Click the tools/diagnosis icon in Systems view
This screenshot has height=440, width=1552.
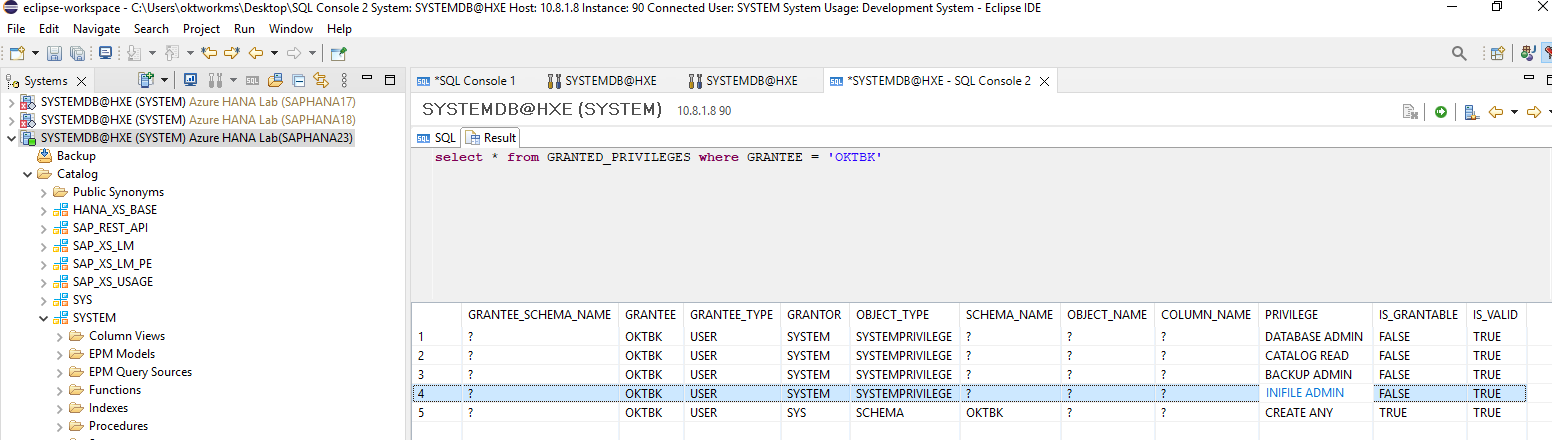(214, 80)
